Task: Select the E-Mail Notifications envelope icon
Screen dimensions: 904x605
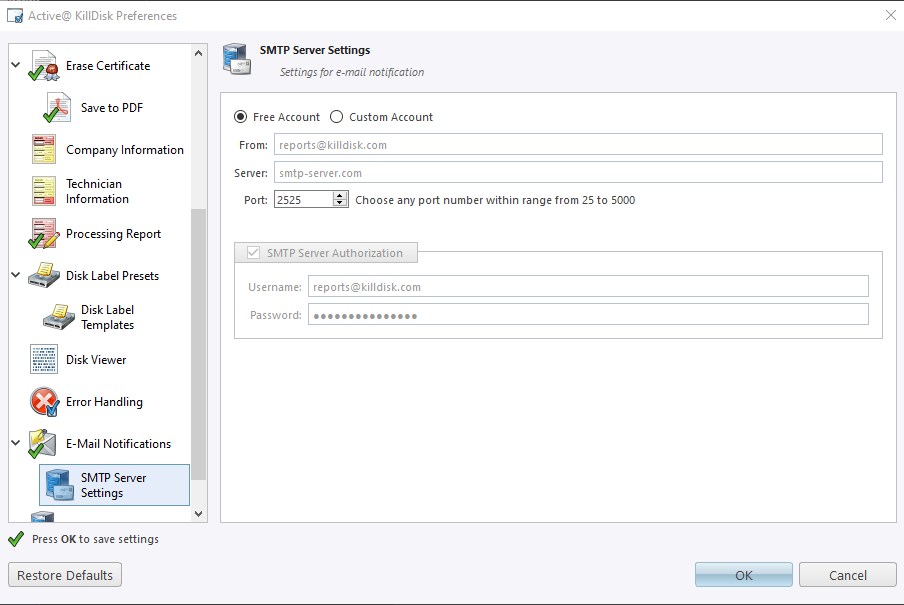Action: coord(42,443)
